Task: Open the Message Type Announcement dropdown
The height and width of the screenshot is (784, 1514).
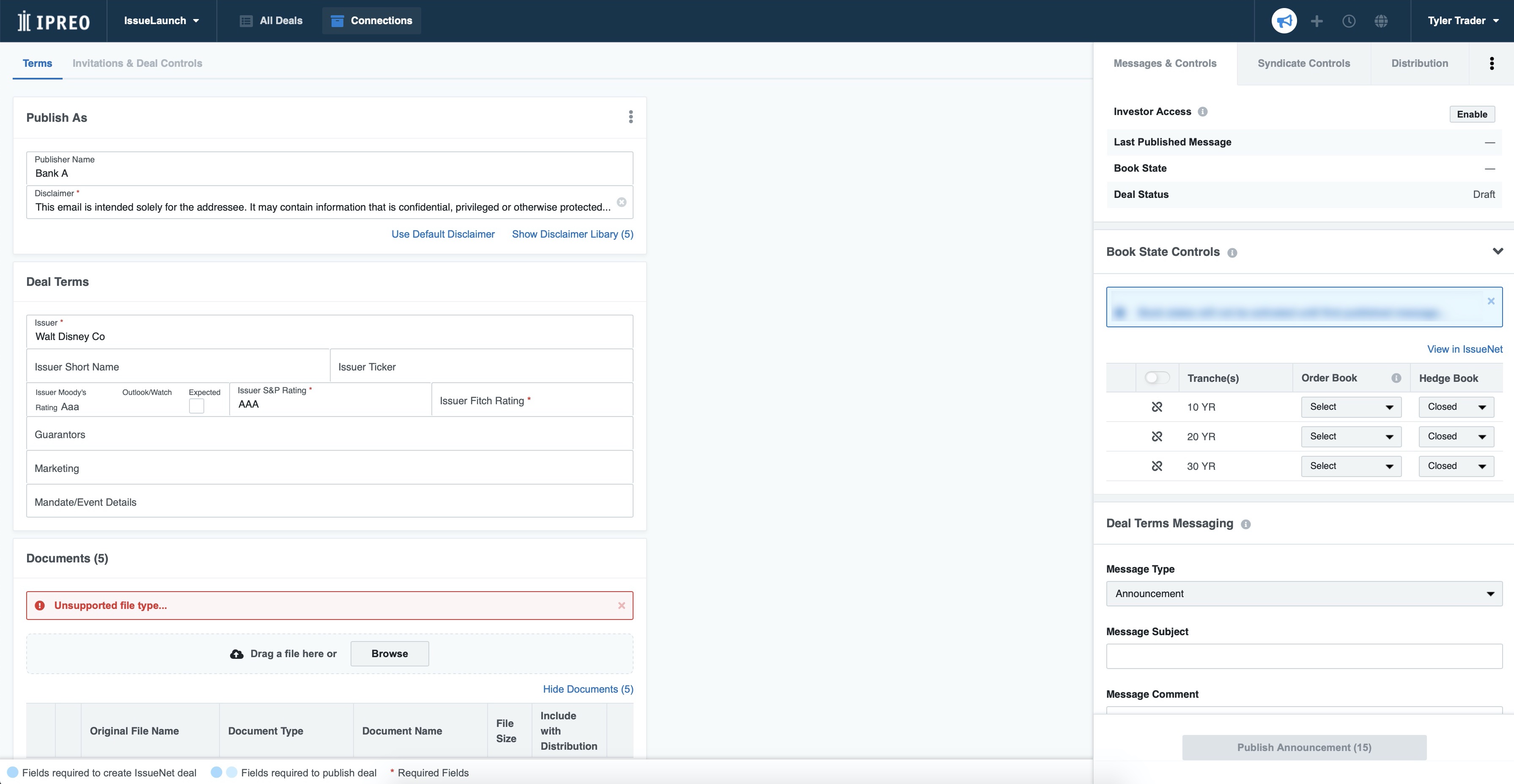Action: pyautogui.click(x=1303, y=594)
